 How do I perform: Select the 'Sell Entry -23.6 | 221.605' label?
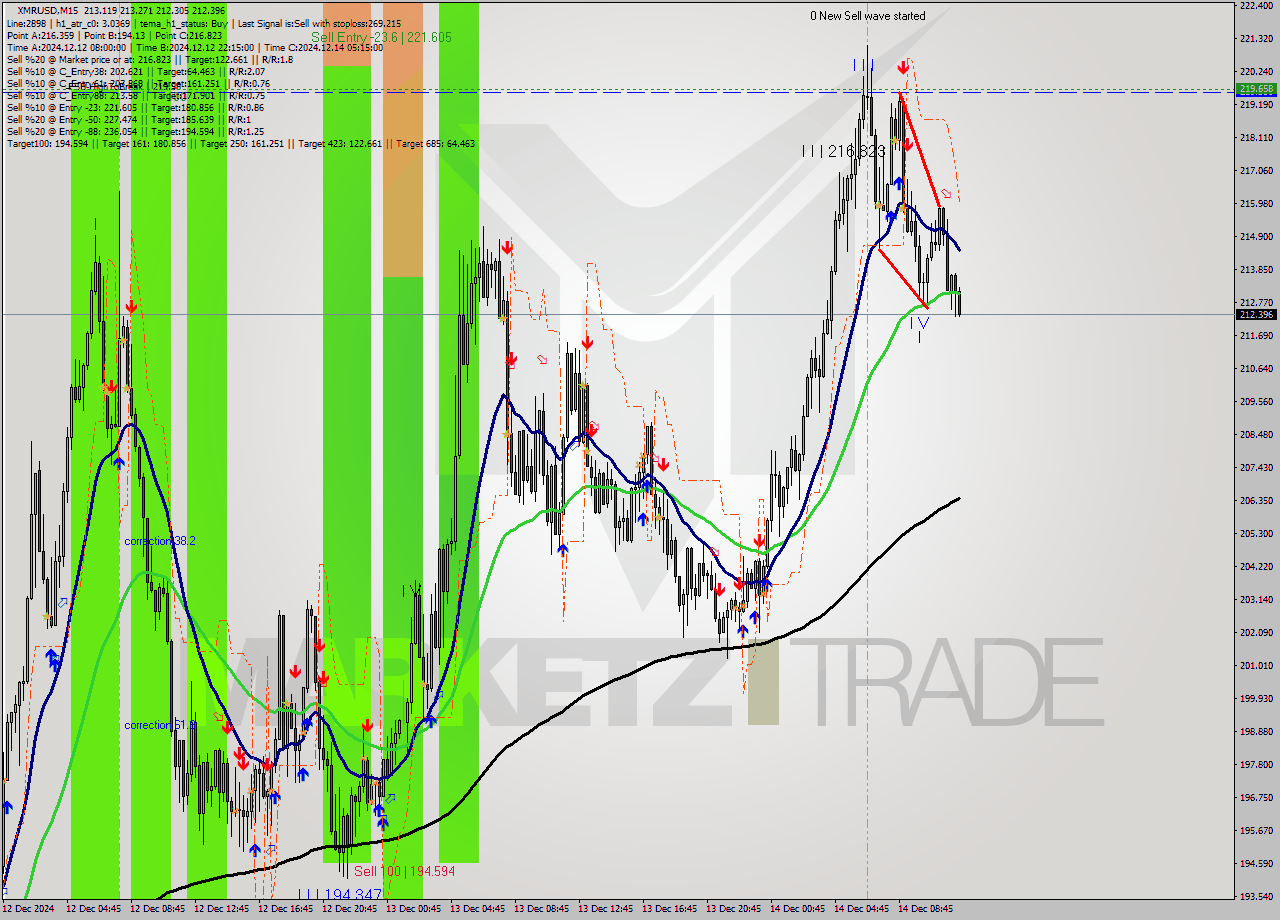381,37
